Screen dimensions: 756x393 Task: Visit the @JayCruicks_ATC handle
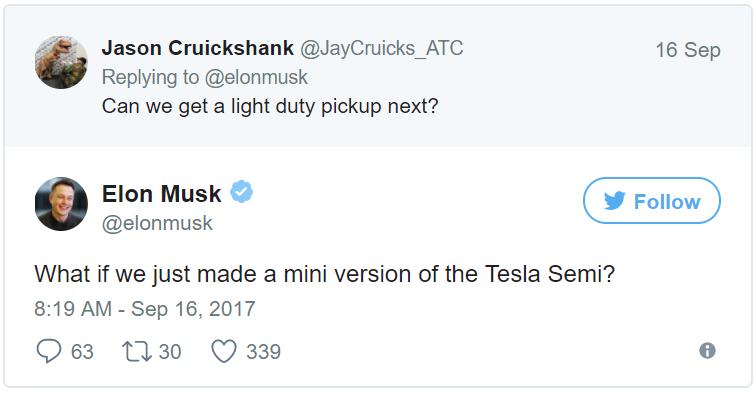point(381,48)
